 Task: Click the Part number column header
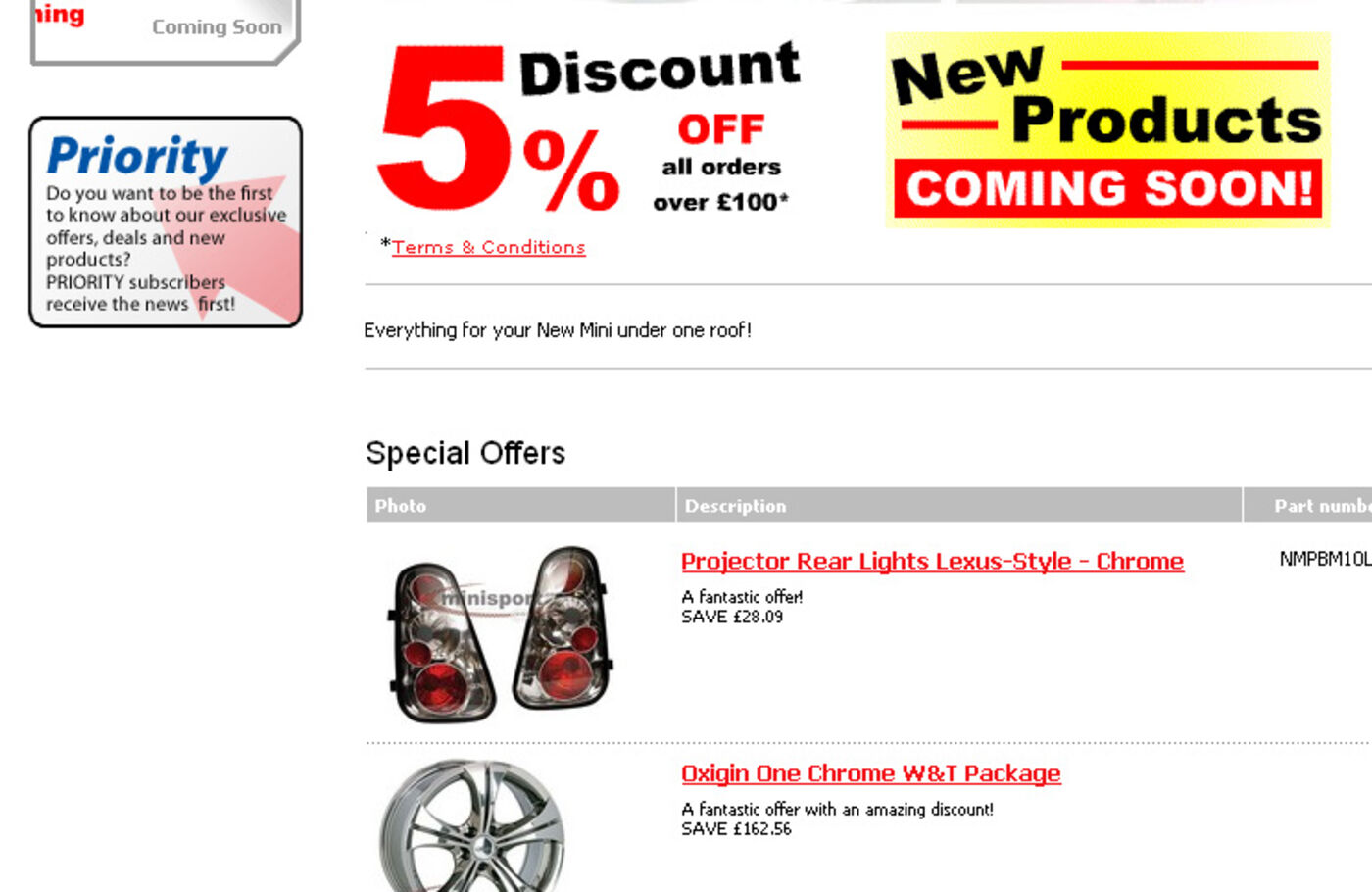(1308, 505)
